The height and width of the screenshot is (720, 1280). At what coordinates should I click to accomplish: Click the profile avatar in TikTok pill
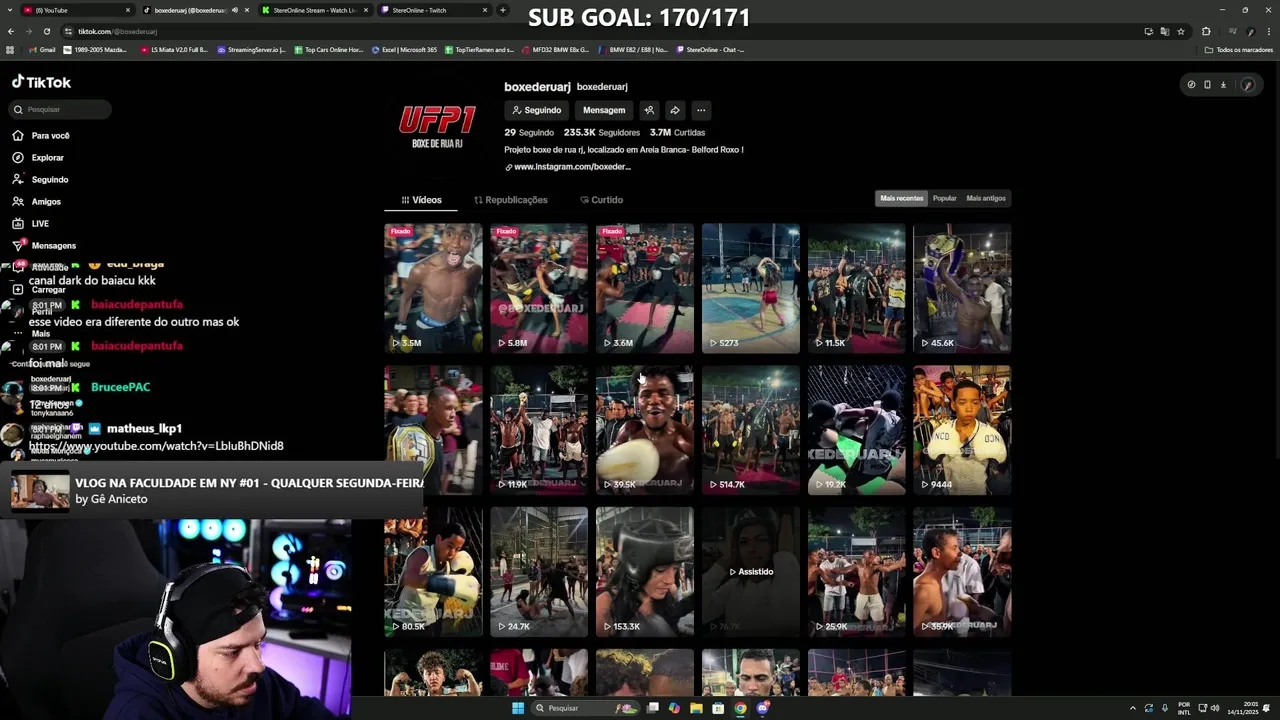coord(1247,85)
